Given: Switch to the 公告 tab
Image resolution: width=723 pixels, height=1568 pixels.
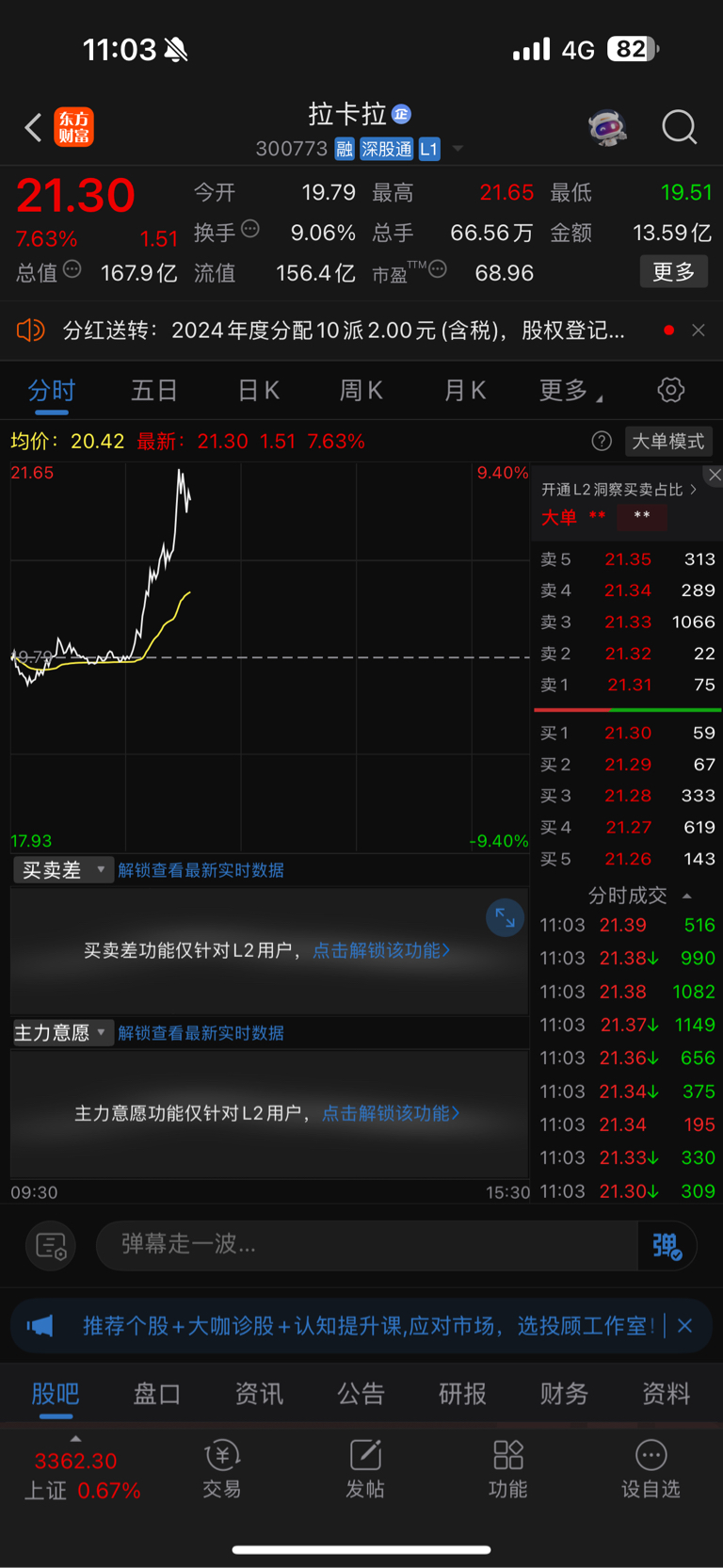Looking at the screenshot, I should click(361, 1394).
